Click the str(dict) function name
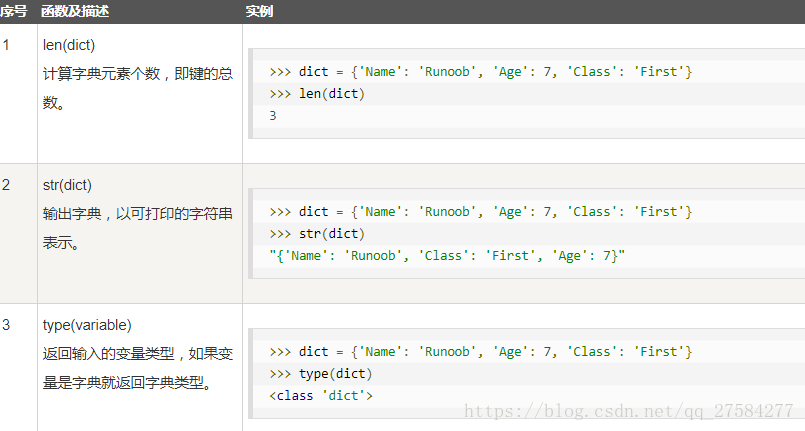This screenshot has height=431, width=805. pyautogui.click(x=67, y=185)
